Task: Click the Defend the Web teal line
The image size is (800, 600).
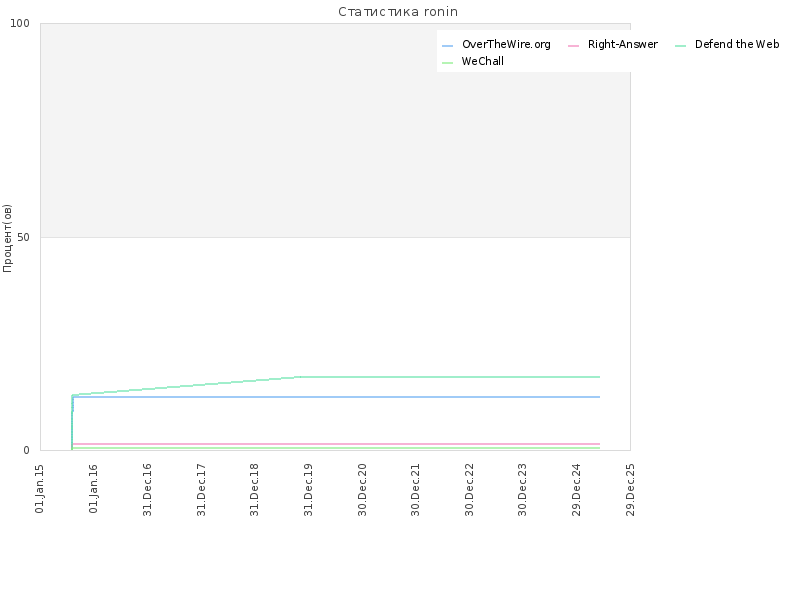Action: (x=449, y=377)
